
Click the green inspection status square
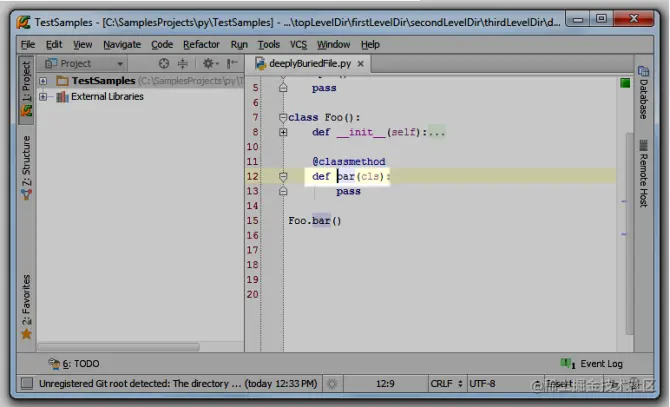pos(625,83)
